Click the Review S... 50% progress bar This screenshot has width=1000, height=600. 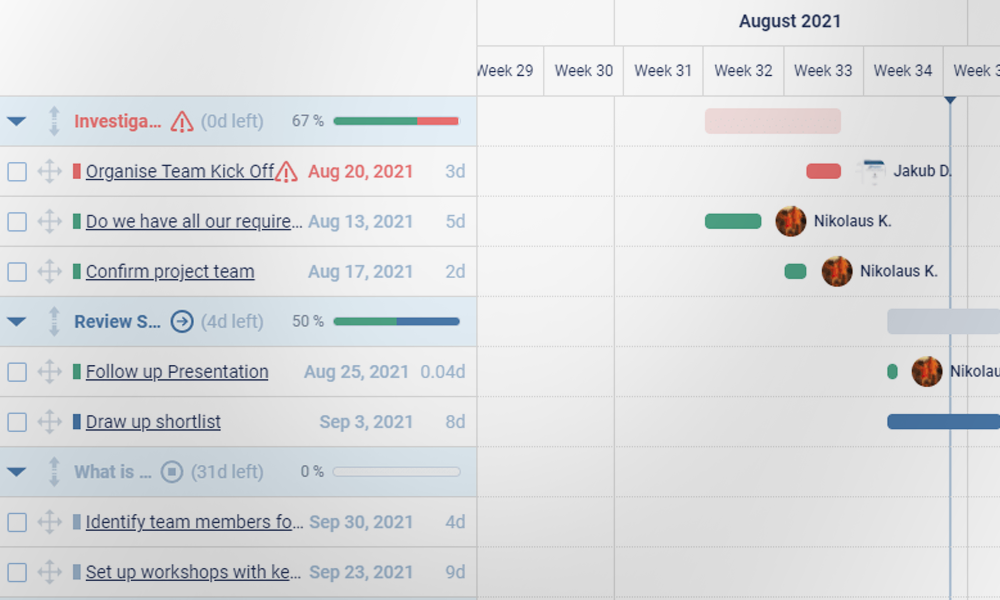[x=396, y=322]
